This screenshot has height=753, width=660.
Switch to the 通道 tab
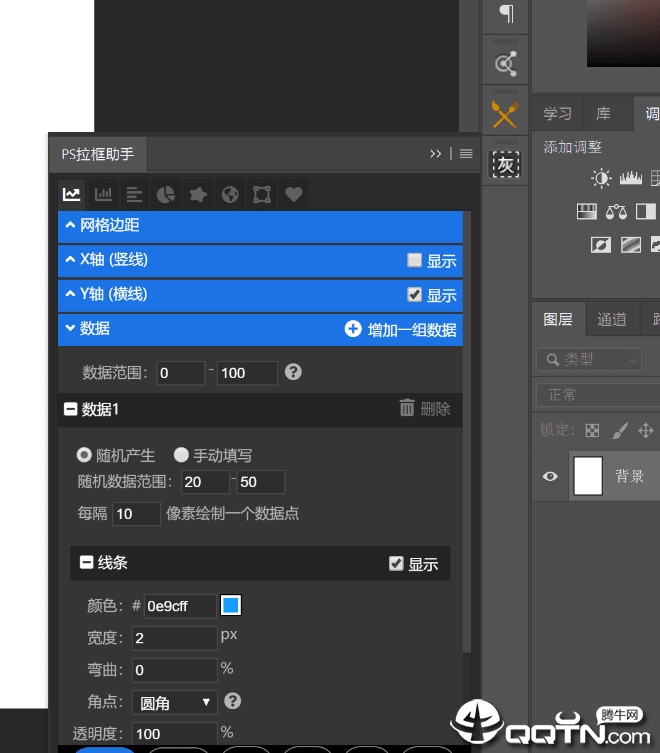[x=612, y=319]
